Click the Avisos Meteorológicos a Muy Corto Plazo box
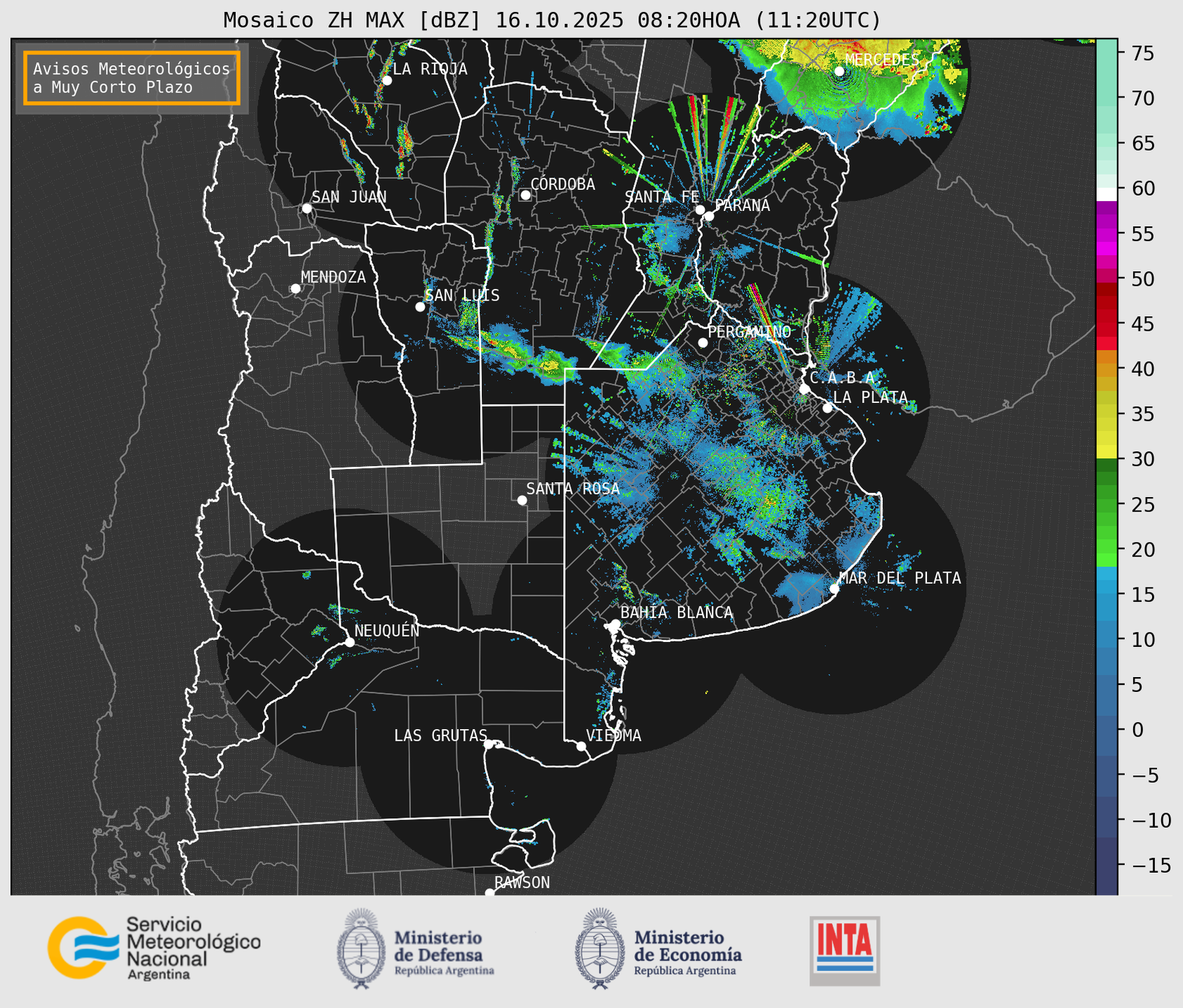This screenshot has height=1008, width=1183. click(132, 78)
